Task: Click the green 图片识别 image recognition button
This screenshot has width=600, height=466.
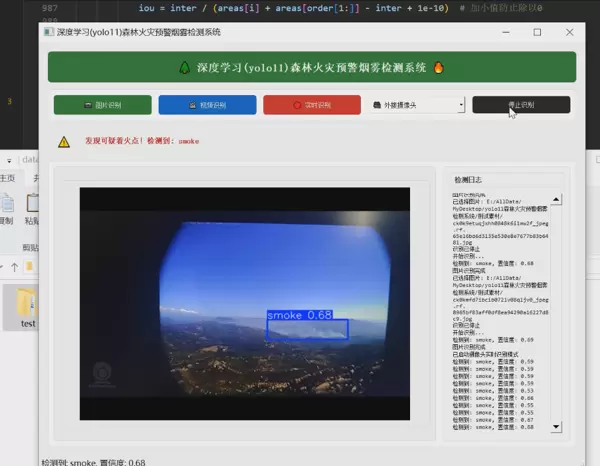Action: tap(102, 105)
